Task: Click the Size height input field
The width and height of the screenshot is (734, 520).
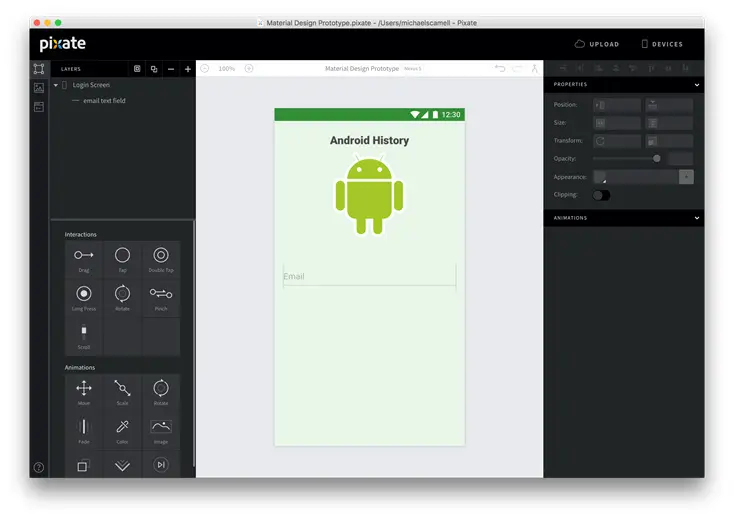Action: tap(669, 123)
